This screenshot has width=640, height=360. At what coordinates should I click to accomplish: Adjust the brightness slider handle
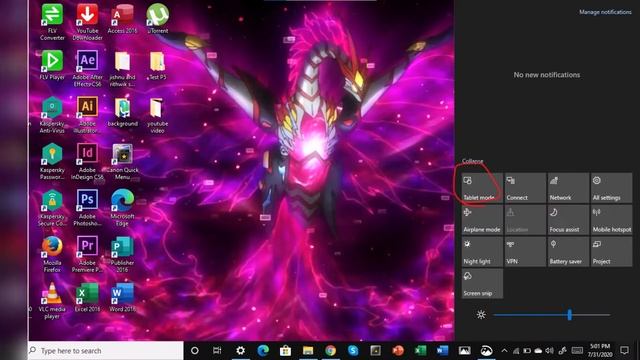(x=569, y=314)
